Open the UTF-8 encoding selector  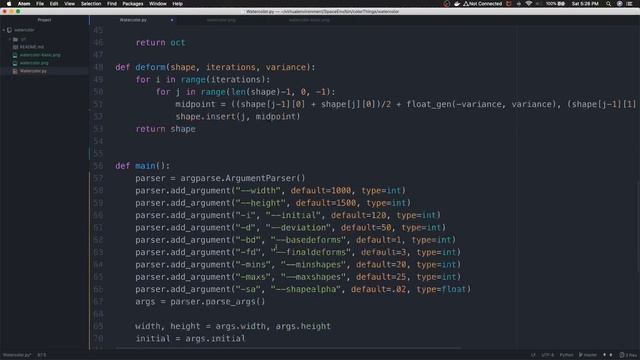[x=547, y=355]
